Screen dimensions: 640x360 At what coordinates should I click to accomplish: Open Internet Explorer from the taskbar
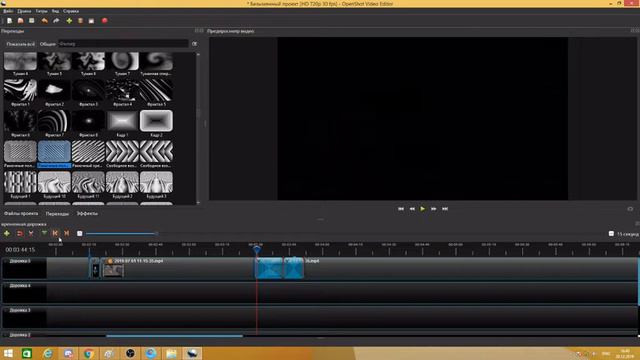click(x=47, y=353)
